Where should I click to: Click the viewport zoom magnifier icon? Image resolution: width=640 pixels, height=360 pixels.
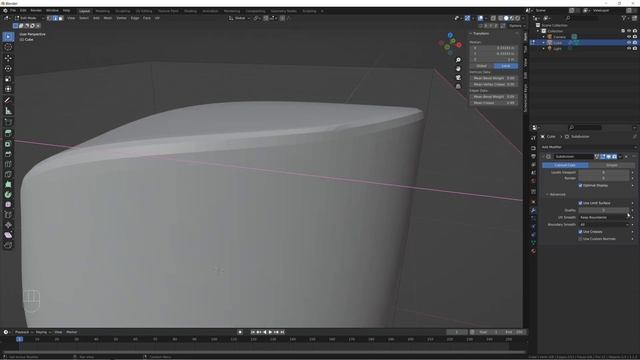tap(458, 60)
